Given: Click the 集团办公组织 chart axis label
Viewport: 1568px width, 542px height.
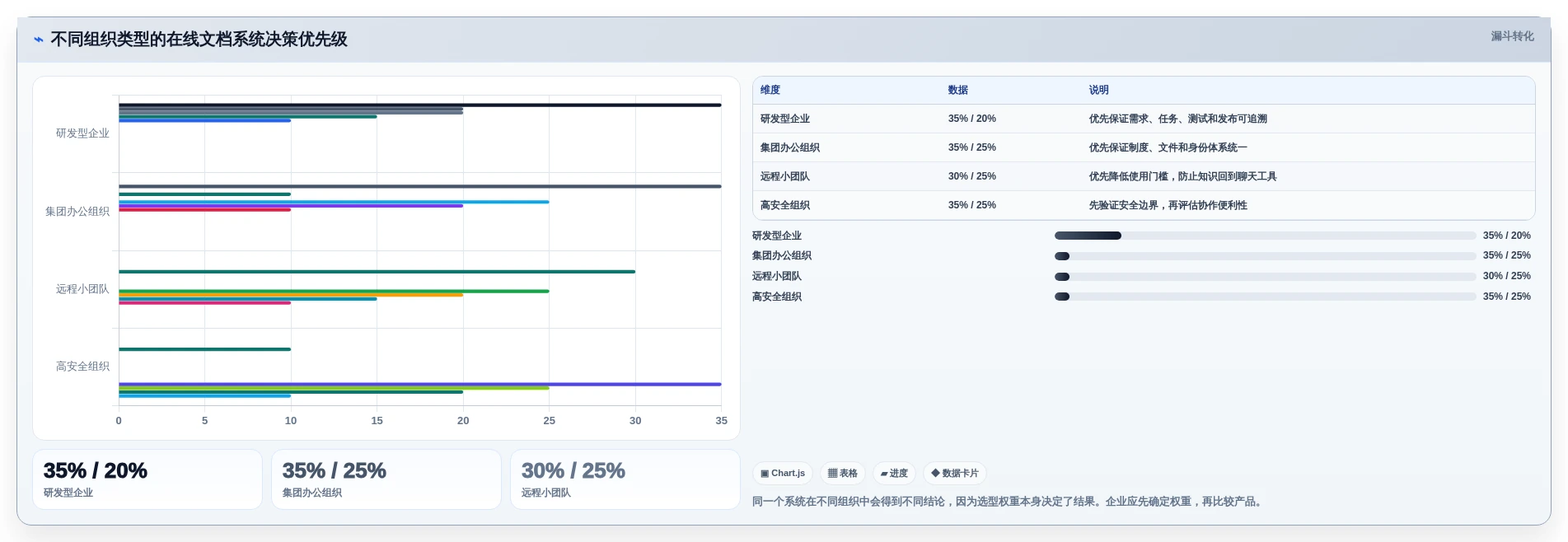Looking at the screenshot, I should click(x=77, y=212).
